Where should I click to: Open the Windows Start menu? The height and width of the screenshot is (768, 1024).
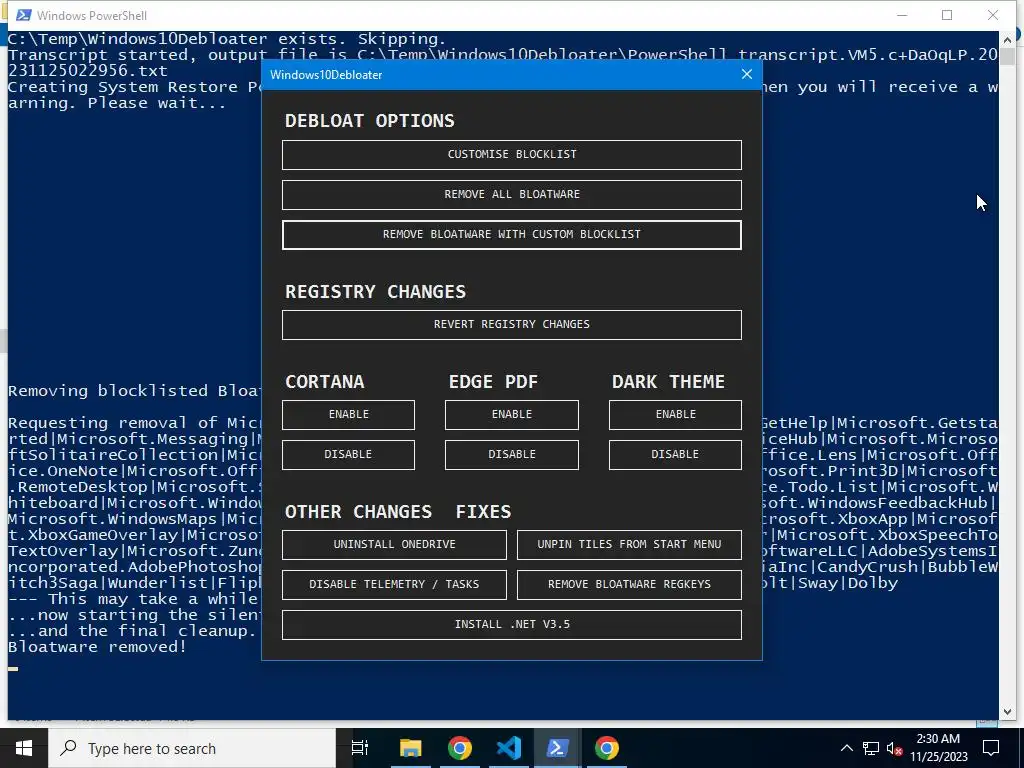tap(24, 748)
